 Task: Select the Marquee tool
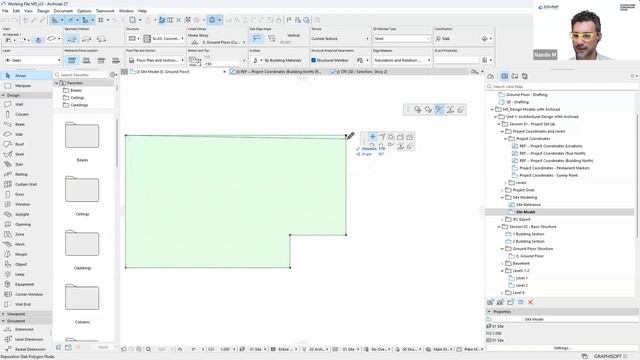pyautogui.click(x=25, y=86)
